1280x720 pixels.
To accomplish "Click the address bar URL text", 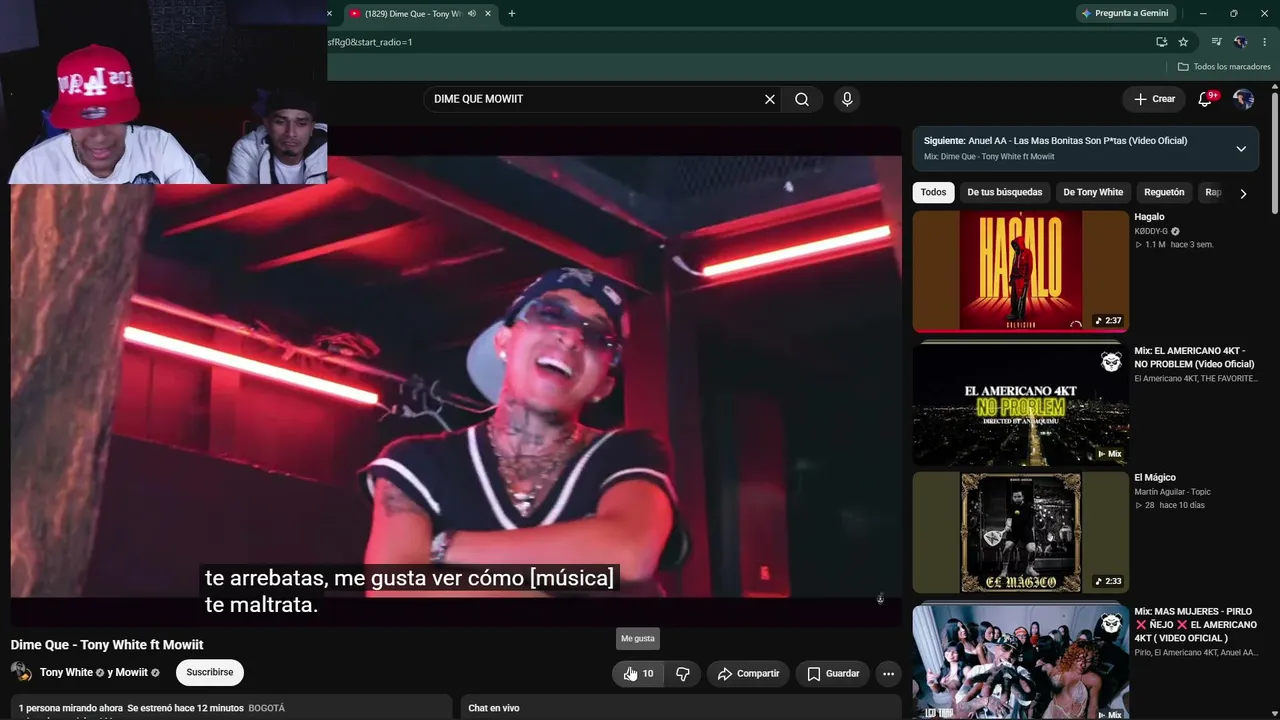I will pos(370,42).
